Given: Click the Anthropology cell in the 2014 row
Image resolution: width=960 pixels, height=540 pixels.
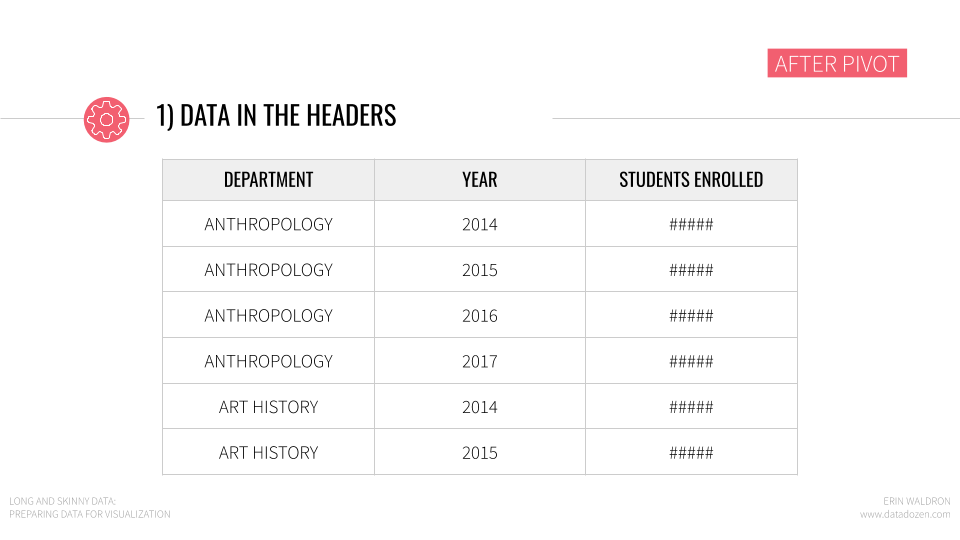Looking at the screenshot, I should (x=268, y=224).
